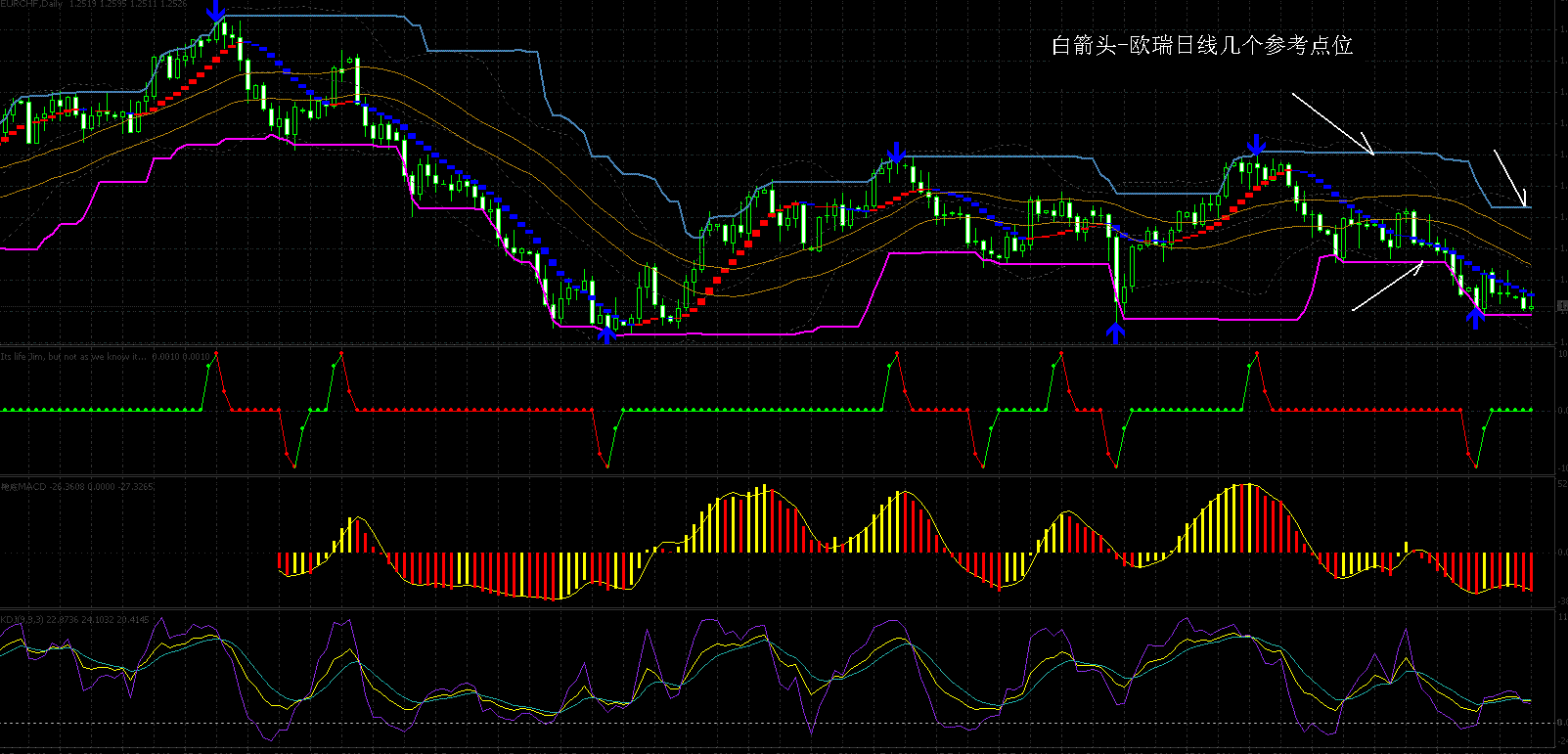
Task: Select the middle blue down arrow signal
Action: point(895,153)
